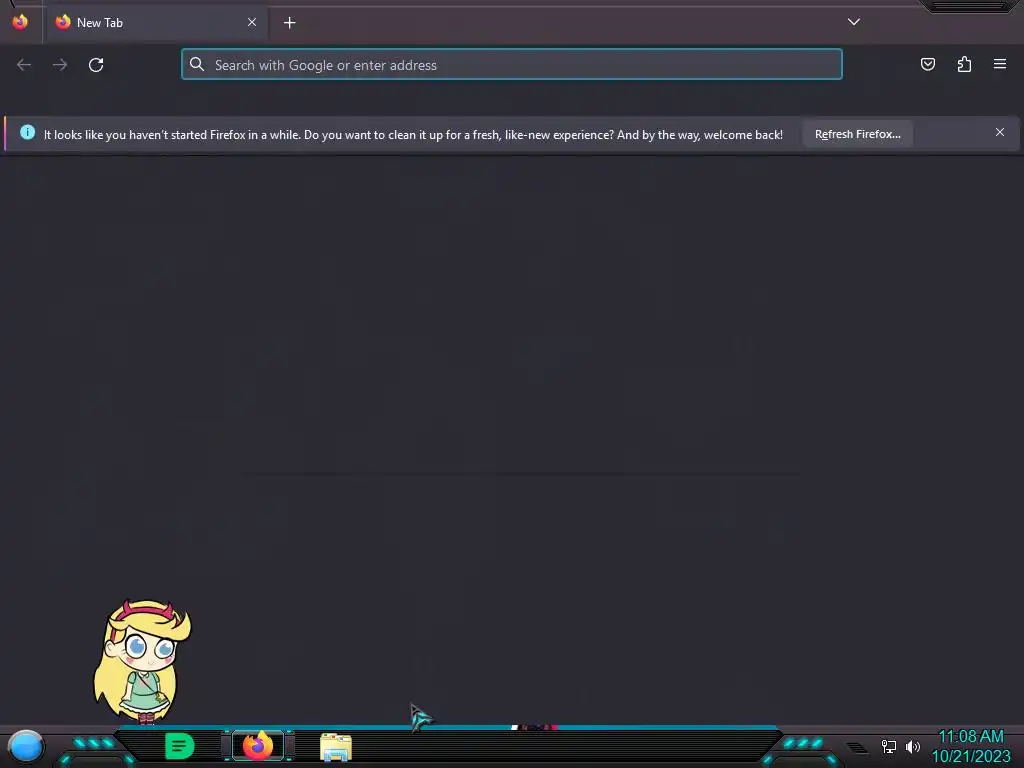The height and width of the screenshot is (768, 1024).
Task: Focus the Search with Google address bar
Action: (x=512, y=65)
